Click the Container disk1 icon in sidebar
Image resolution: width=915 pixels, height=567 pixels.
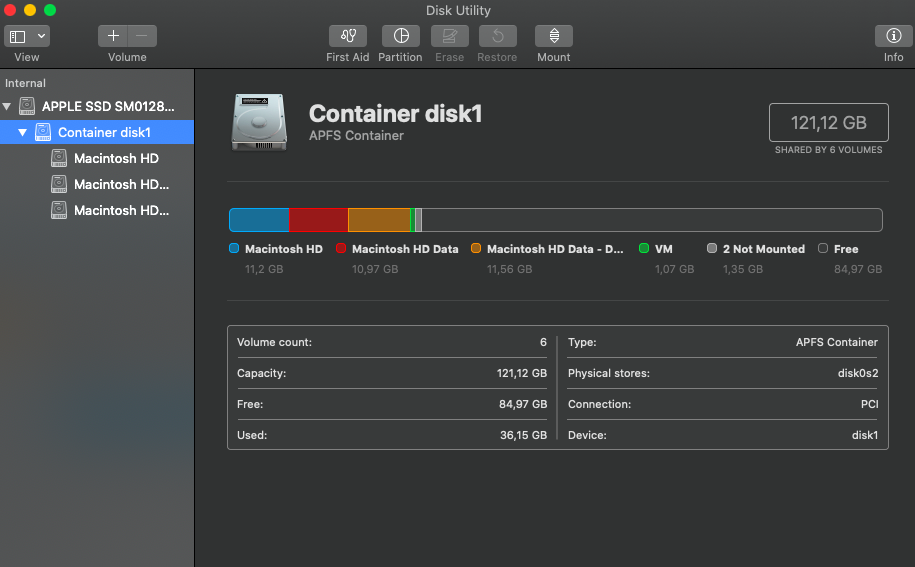(43, 132)
